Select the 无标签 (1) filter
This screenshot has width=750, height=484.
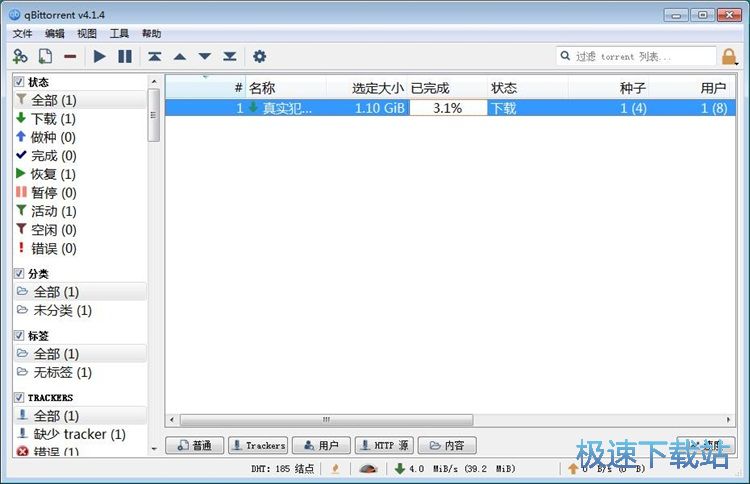80,373
